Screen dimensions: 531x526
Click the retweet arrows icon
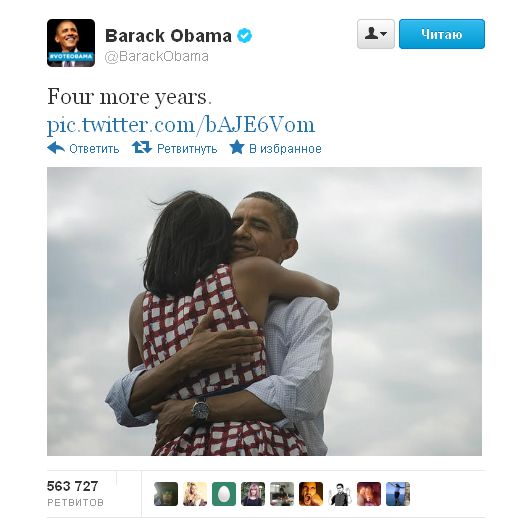(142, 147)
